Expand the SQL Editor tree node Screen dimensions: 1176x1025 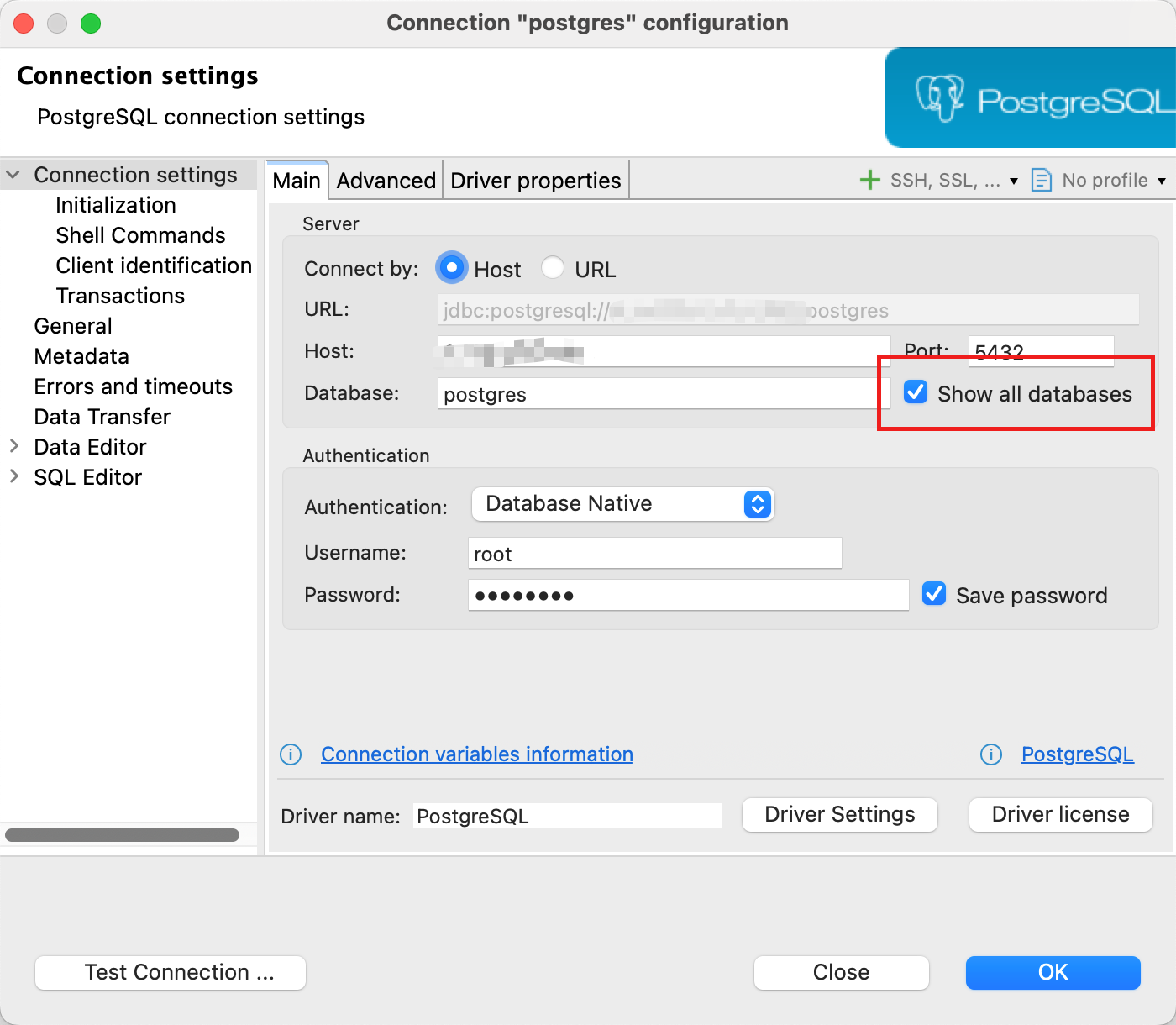pos(13,476)
